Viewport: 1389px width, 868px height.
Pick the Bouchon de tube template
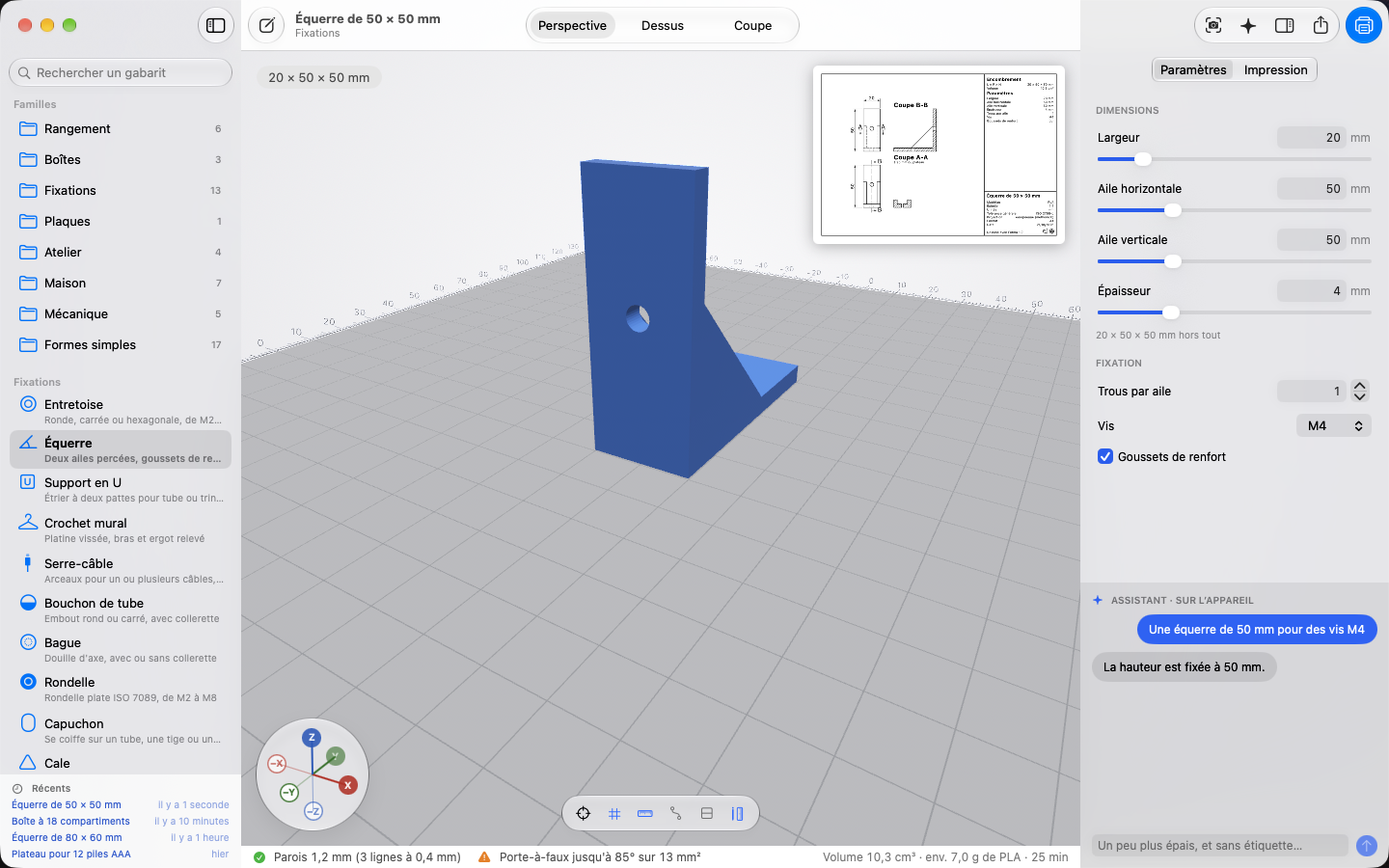tap(121, 610)
